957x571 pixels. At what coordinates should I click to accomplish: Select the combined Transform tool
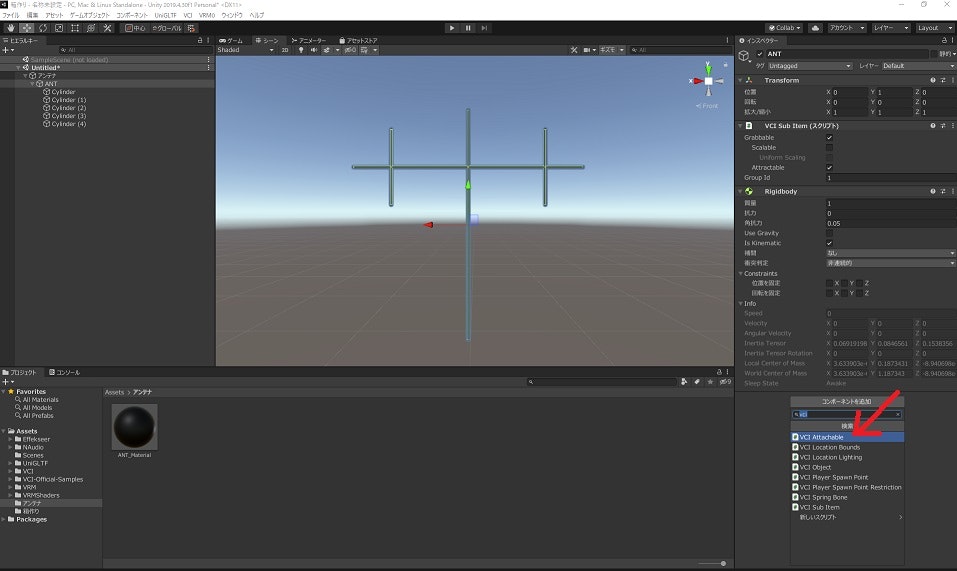point(91,28)
